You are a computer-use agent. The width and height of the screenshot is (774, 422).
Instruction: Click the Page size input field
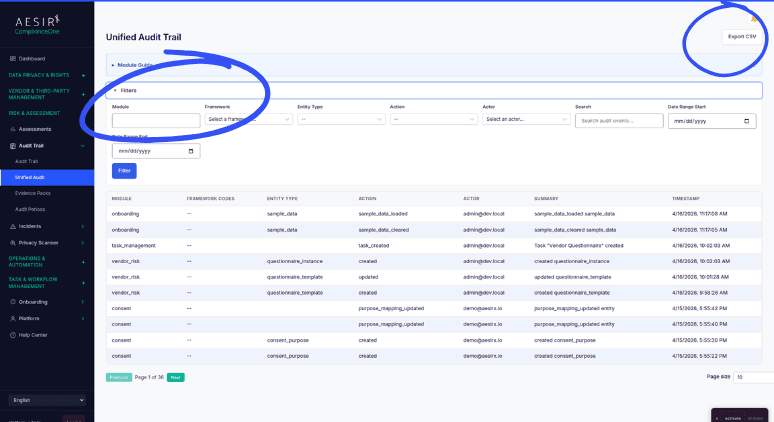[x=754, y=378]
